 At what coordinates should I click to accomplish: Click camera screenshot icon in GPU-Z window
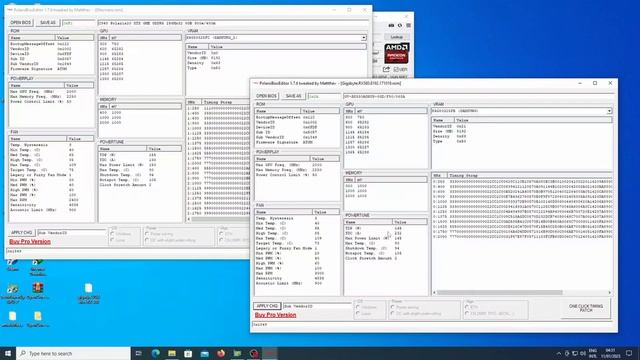391,25
